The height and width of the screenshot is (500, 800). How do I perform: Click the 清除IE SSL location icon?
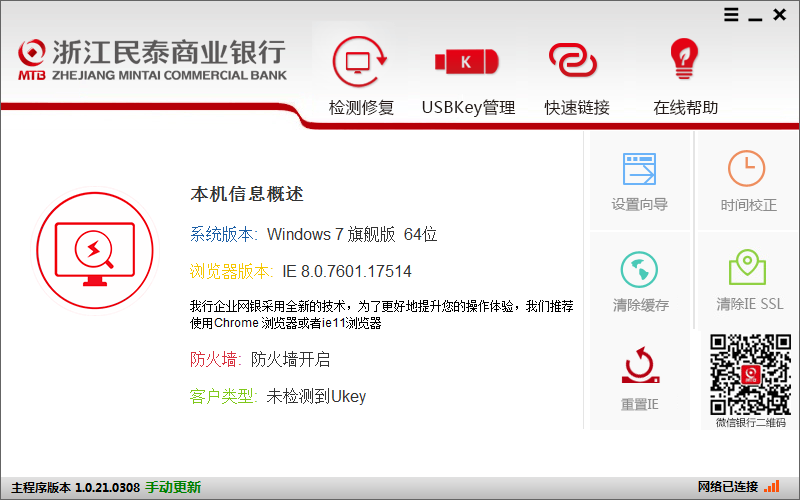point(747,267)
